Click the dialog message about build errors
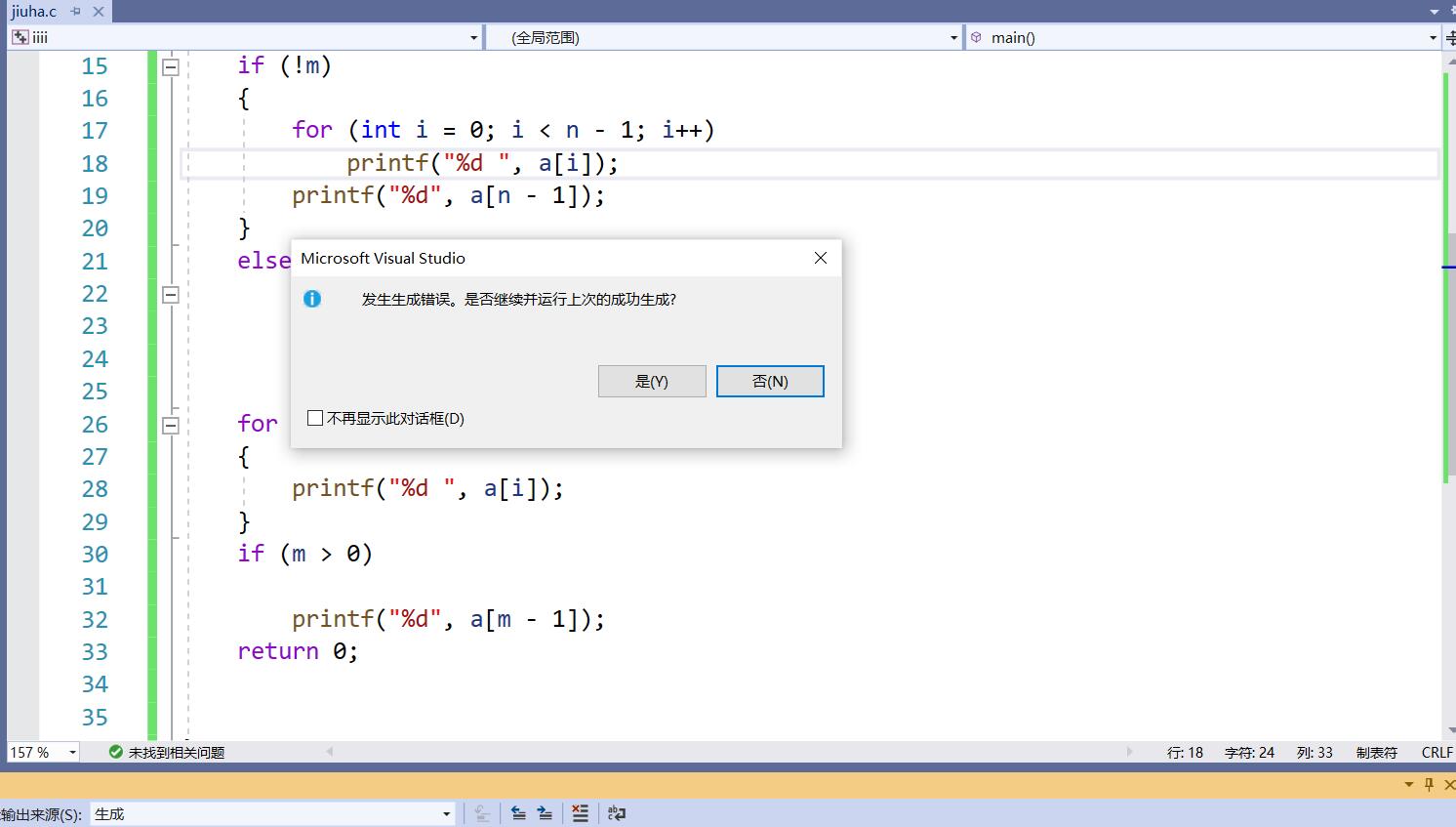Image resolution: width=1456 pixels, height=827 pixels. [519, 299]
